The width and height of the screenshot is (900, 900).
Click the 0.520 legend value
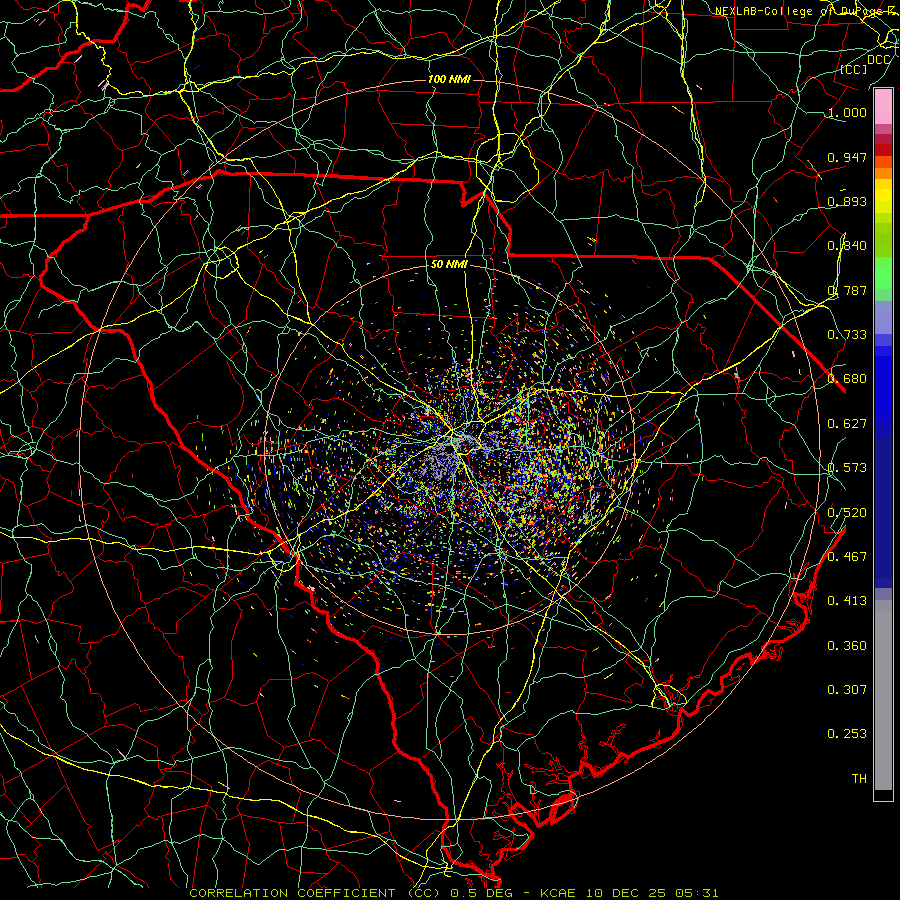tap(847, 513)
